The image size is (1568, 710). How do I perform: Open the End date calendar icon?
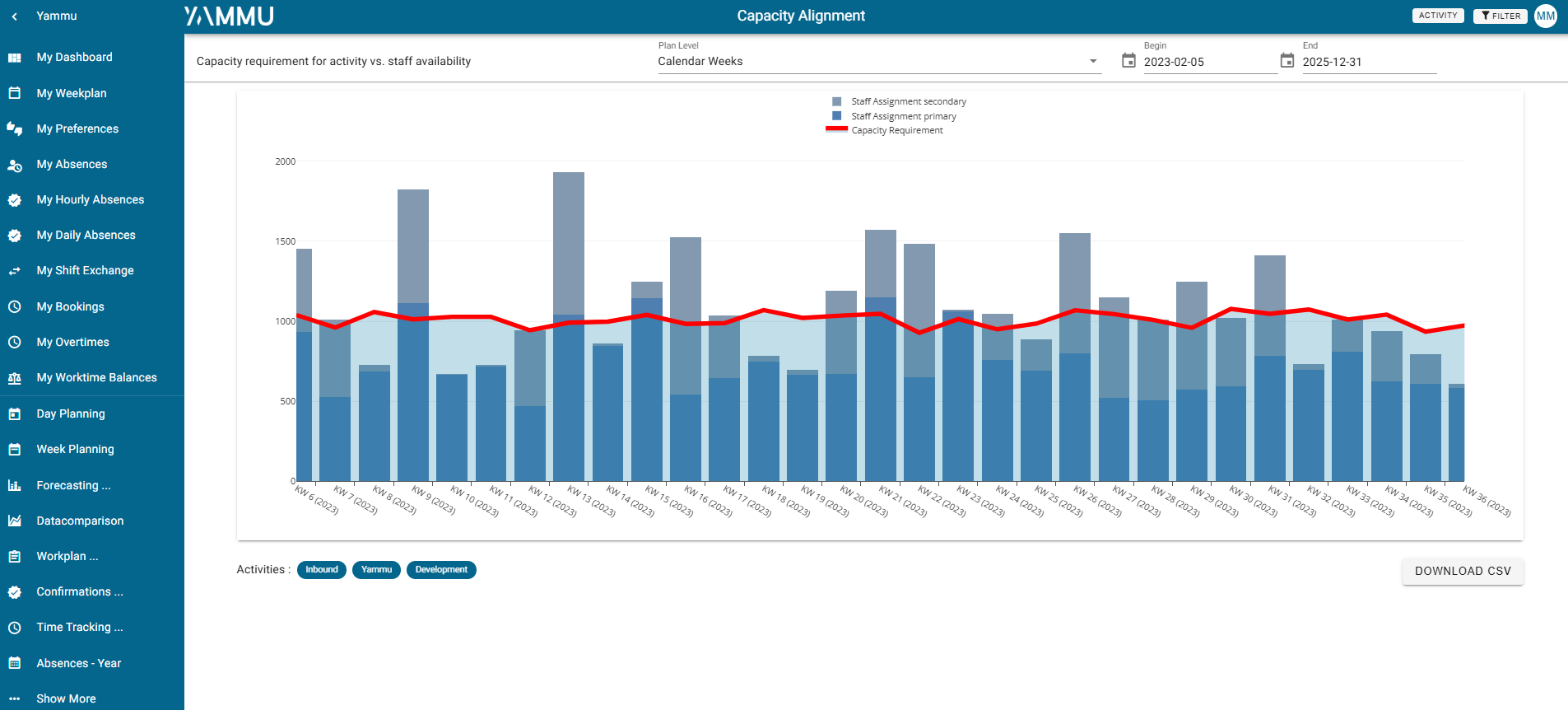tap(1287, 61)
